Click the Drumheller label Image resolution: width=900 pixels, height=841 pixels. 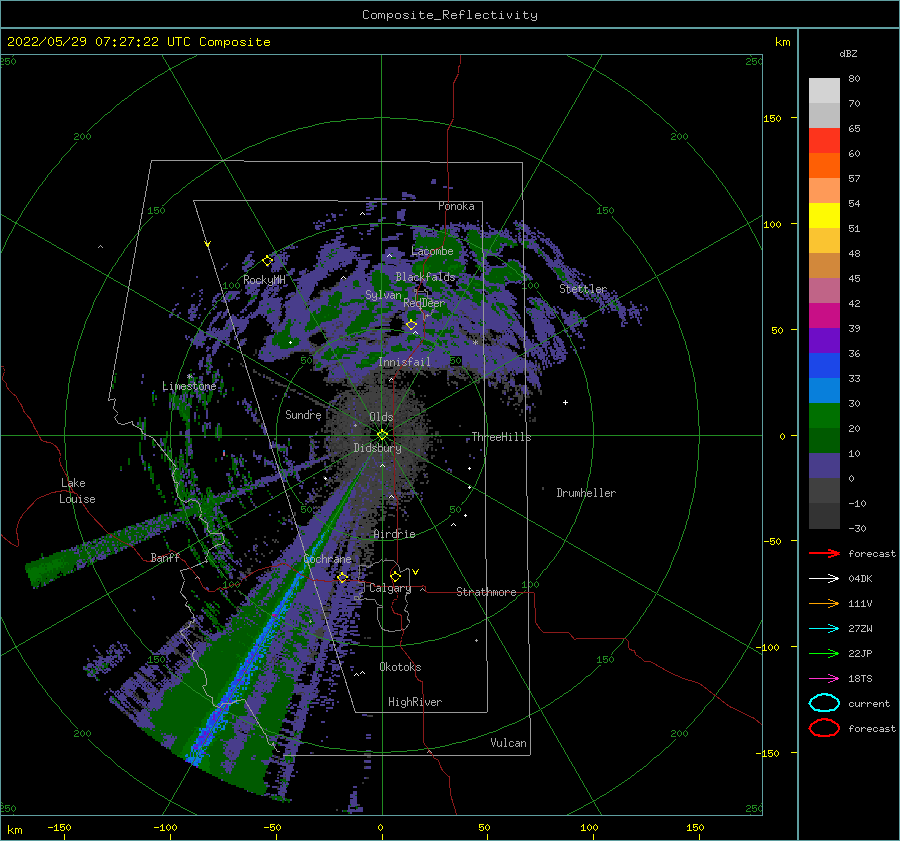[x=586, y=493]
